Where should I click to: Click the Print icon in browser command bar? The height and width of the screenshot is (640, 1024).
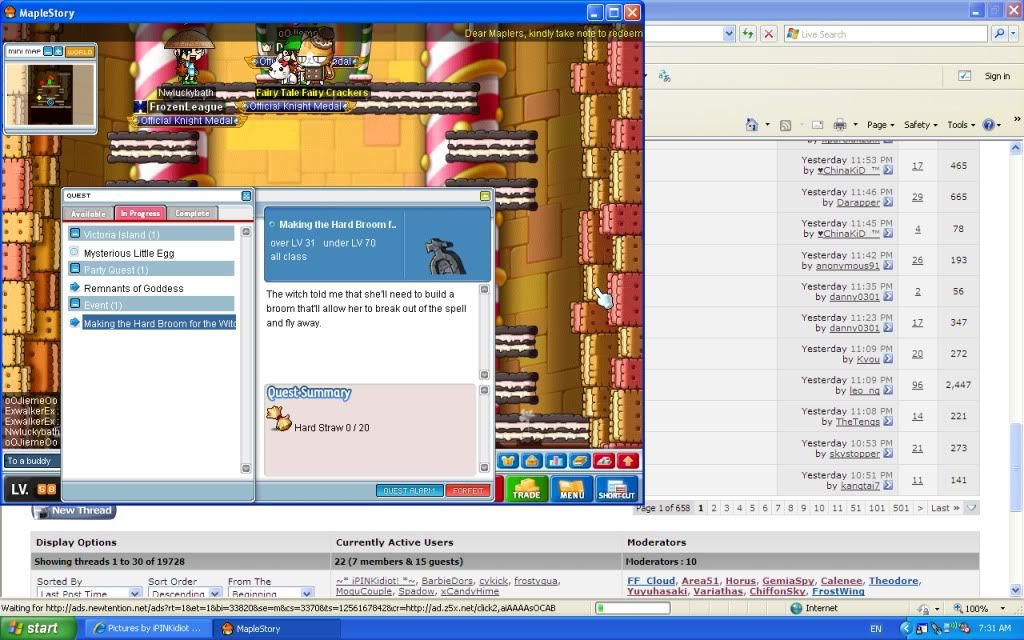840,125
